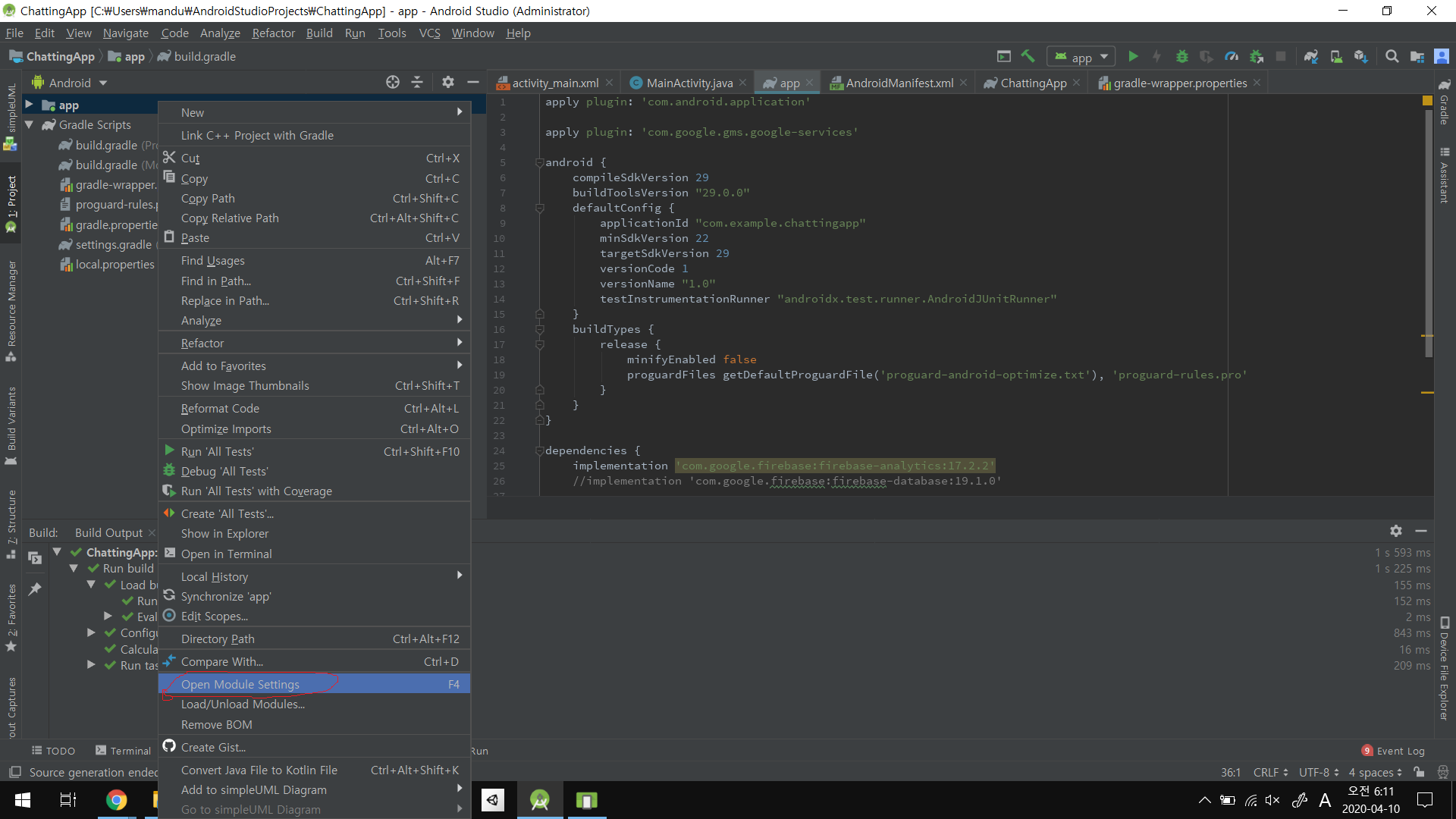
Task: Click the Stop app icon
Action: point(1281,56)
